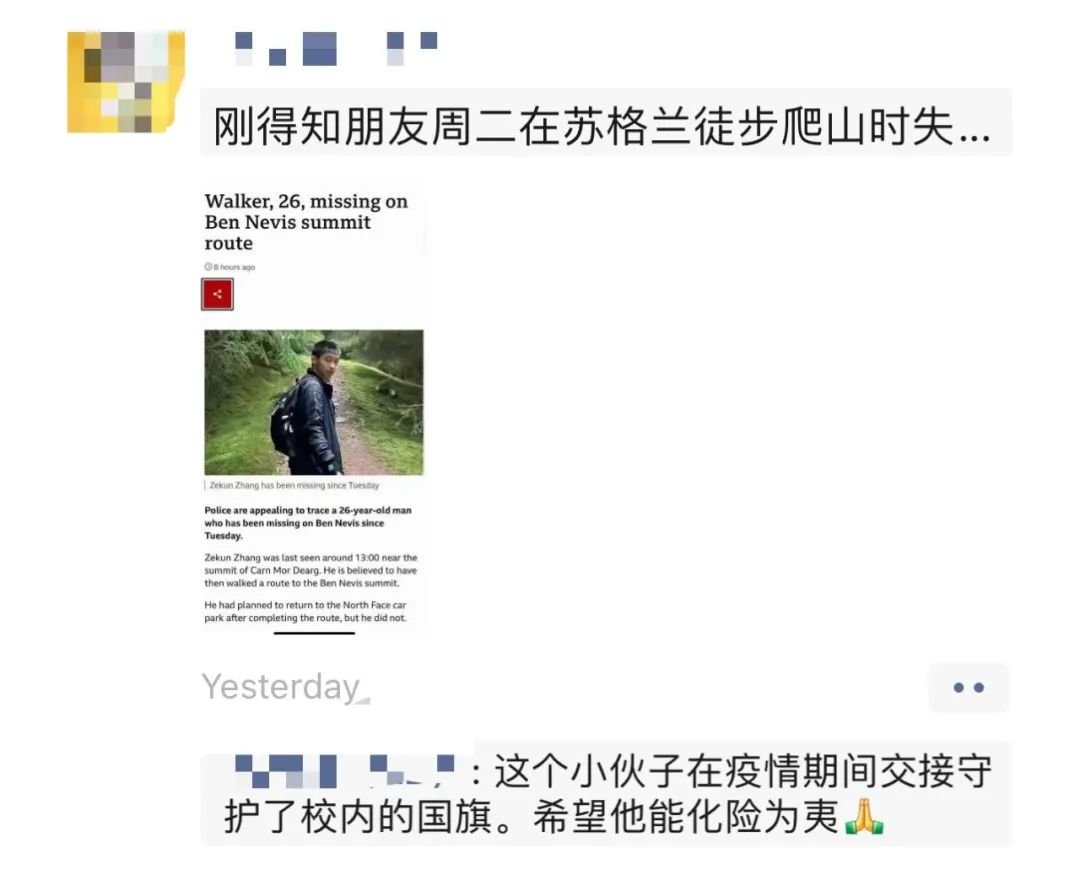Click the folded hands emoji
The height and width of the screenshot is (875, 1080).
pyautogui.click(x=864, y=817)
